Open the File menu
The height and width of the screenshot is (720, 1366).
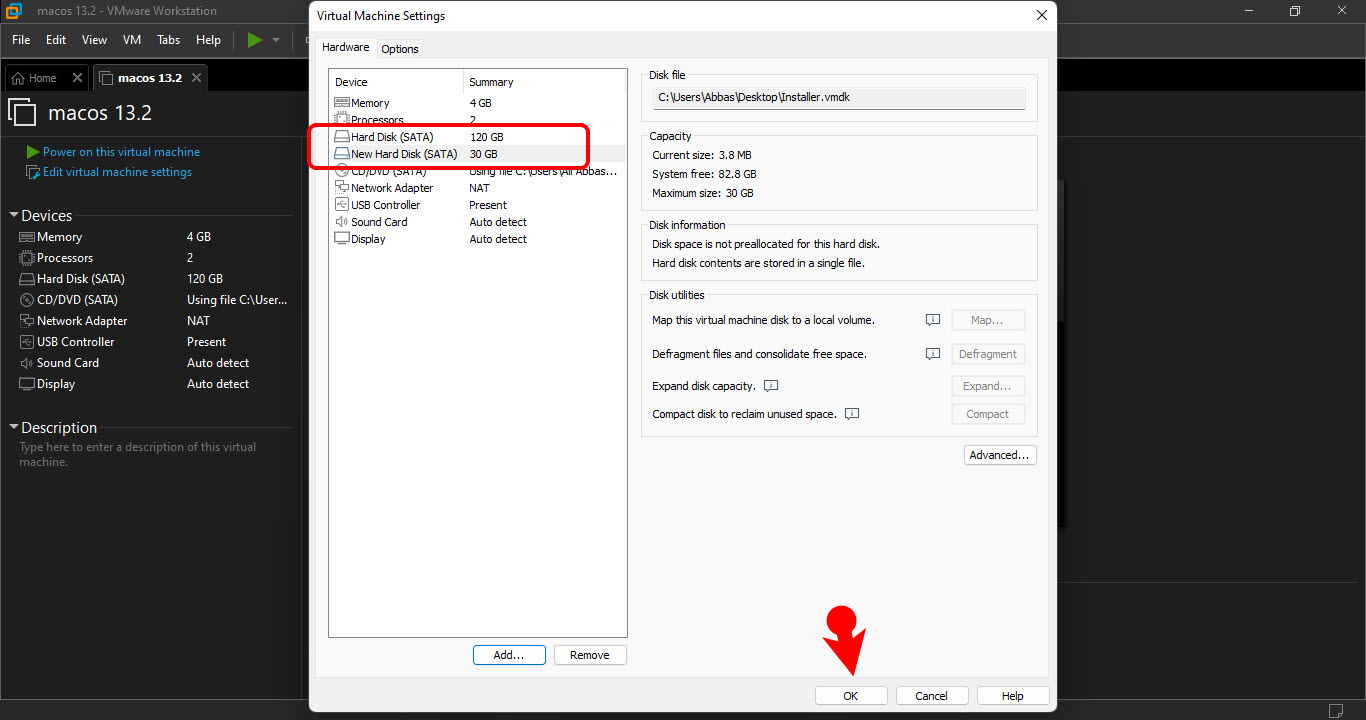tap(21, 40)
